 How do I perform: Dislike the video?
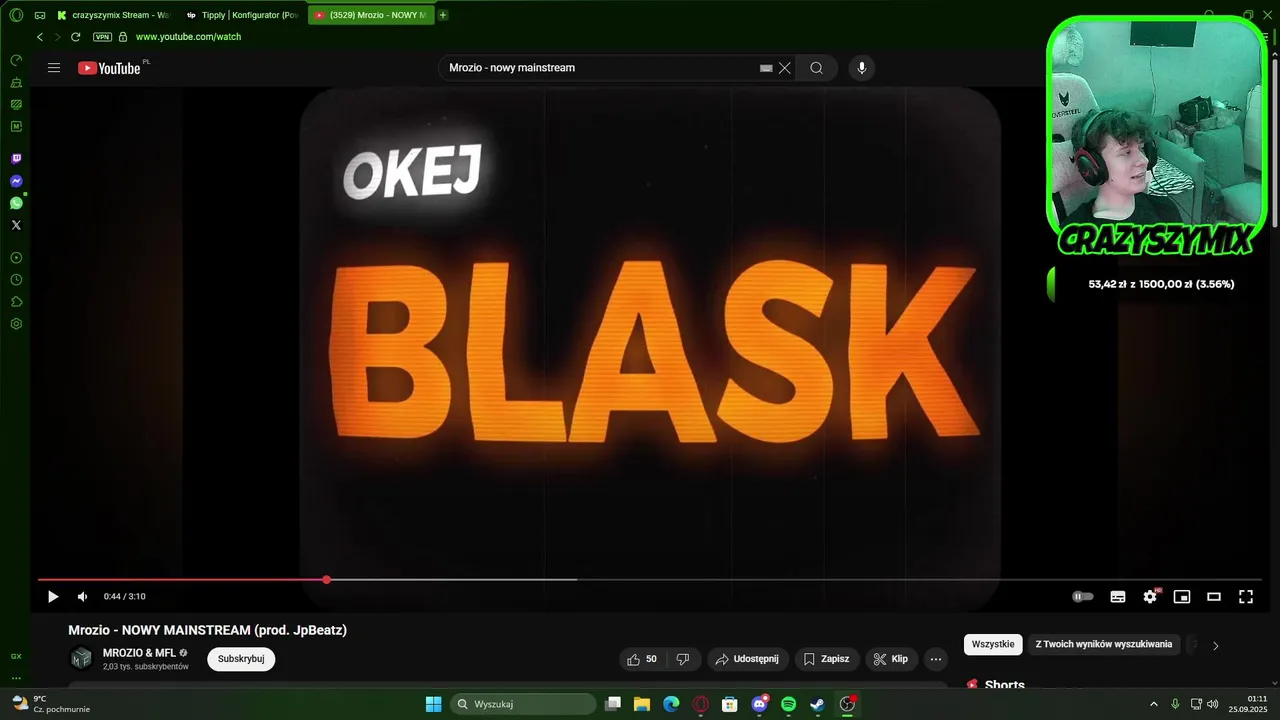point(683,659)
